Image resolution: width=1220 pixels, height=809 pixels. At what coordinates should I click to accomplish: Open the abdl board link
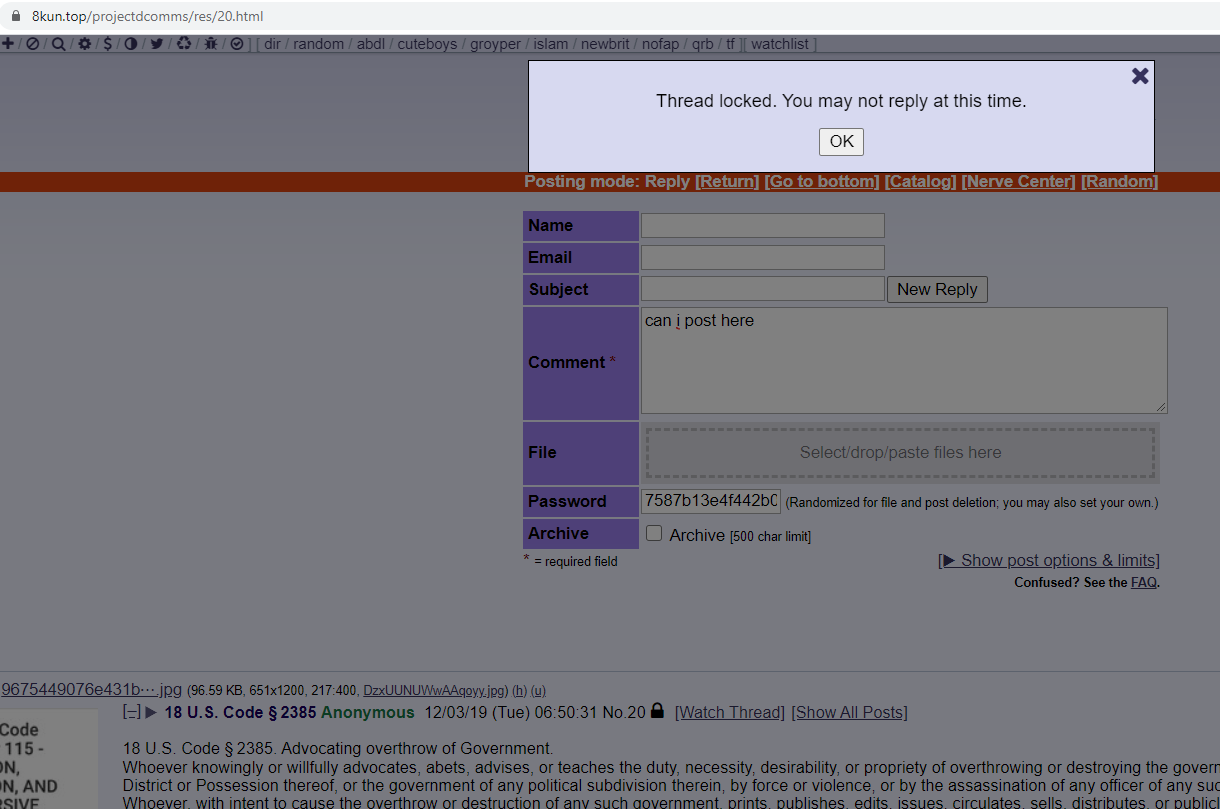click(x=371, y=44)
